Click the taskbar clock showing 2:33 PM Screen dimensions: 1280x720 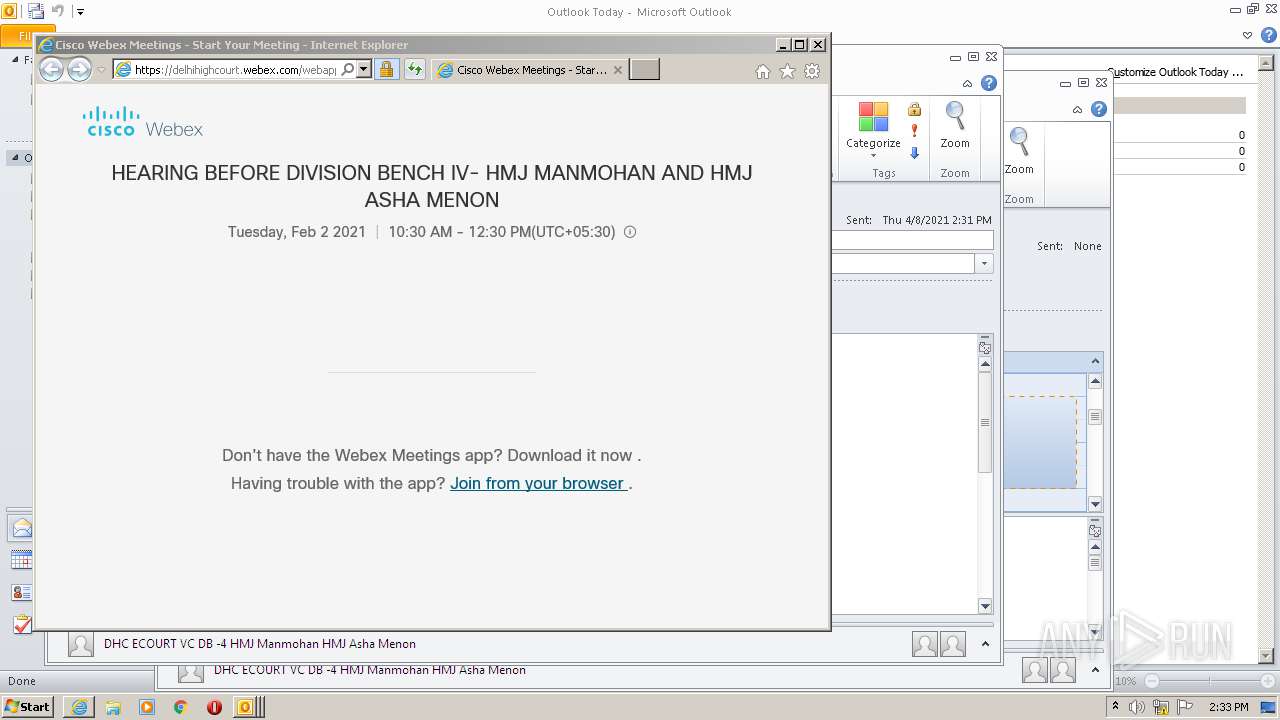(x=1228, y=707)
